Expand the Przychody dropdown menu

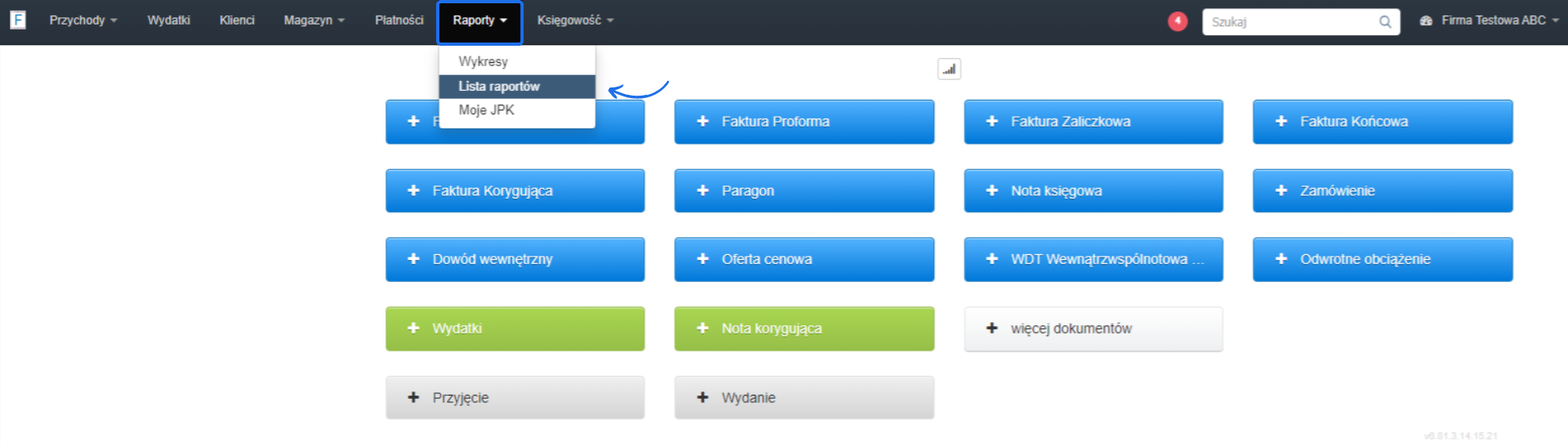coord(83,20)
